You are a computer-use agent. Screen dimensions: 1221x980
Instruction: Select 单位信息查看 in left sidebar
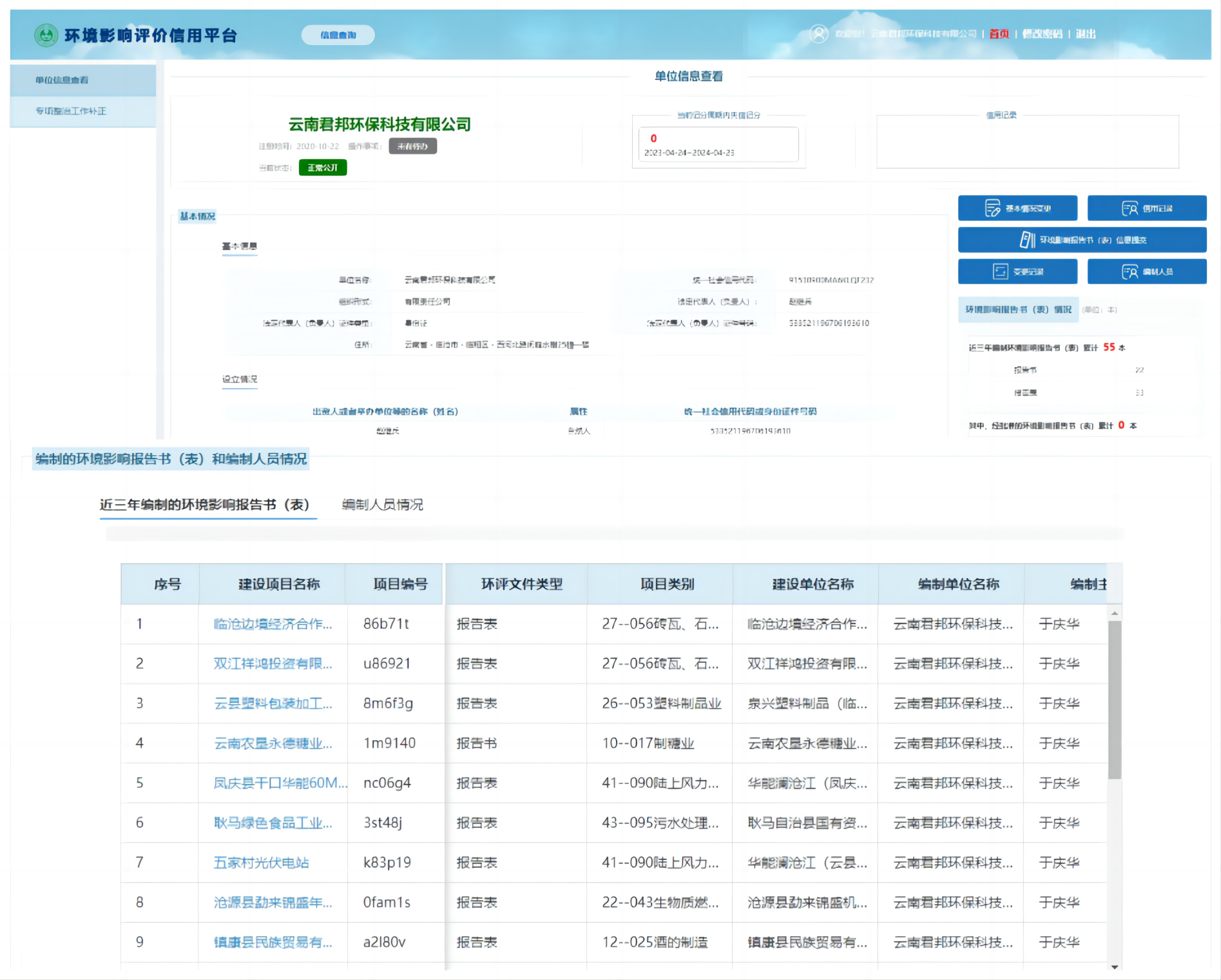click(x=62, y=80)
